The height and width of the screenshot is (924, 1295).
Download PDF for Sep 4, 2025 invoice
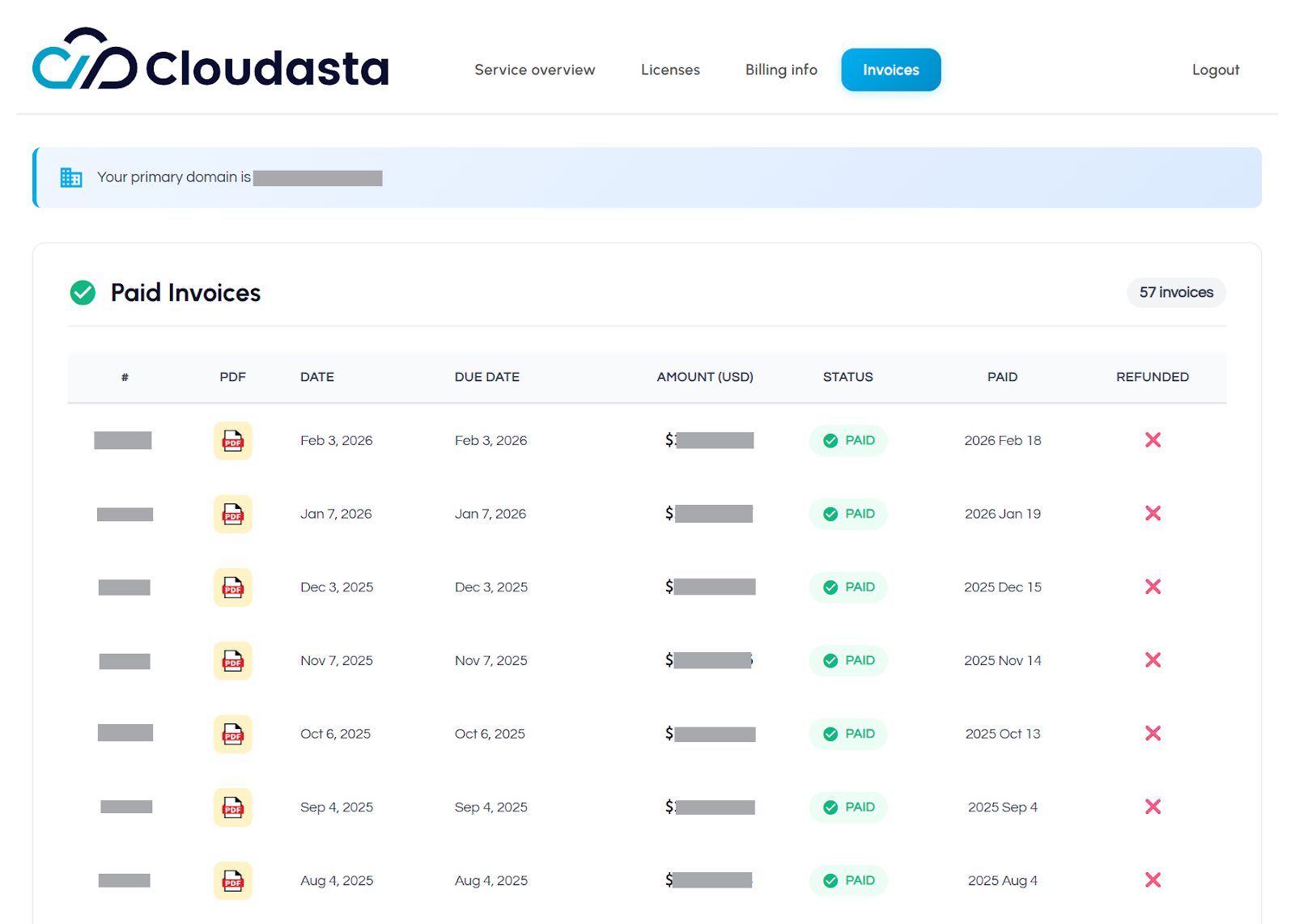232,807
